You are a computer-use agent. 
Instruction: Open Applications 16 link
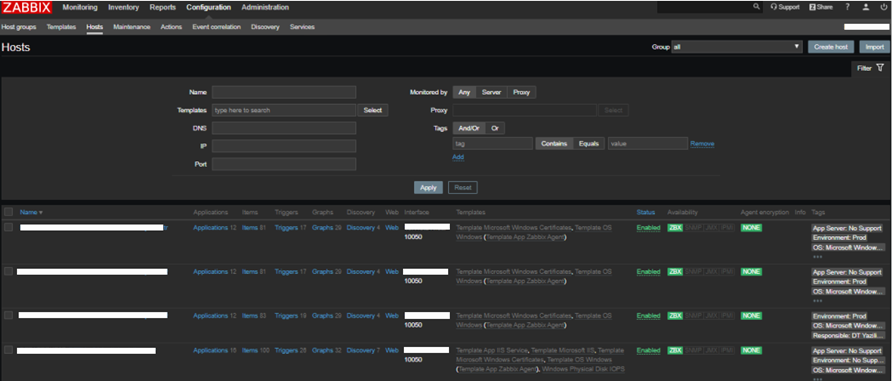coord(210,350)
